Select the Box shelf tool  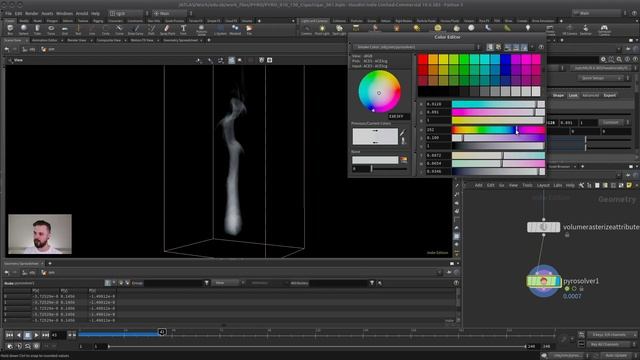click(10, 29)
